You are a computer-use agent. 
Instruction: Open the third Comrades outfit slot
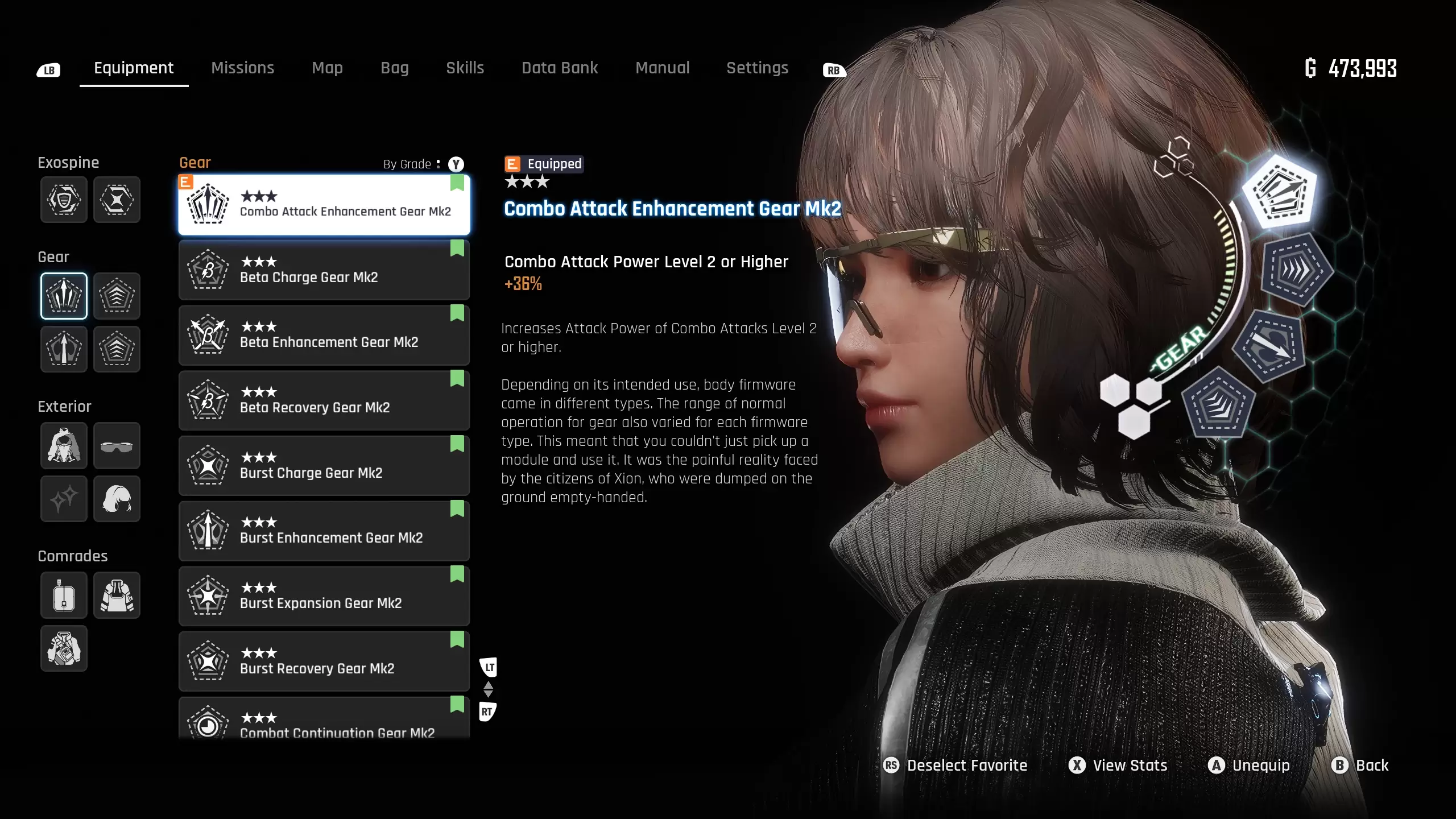click(64, 648)
